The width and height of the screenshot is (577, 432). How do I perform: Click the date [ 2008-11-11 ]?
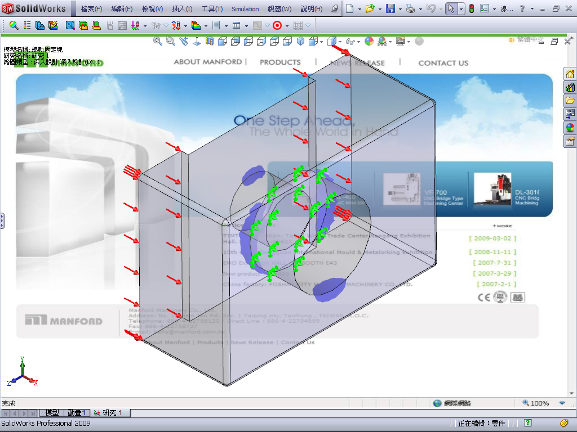[x=492, y=252]
